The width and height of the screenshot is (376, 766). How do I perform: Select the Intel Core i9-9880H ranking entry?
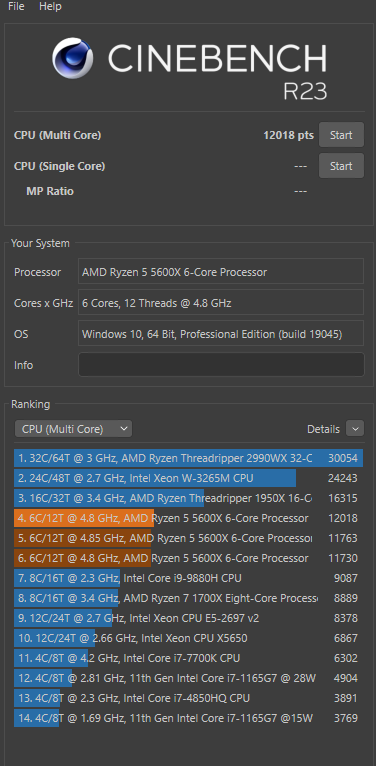point(188,578)
